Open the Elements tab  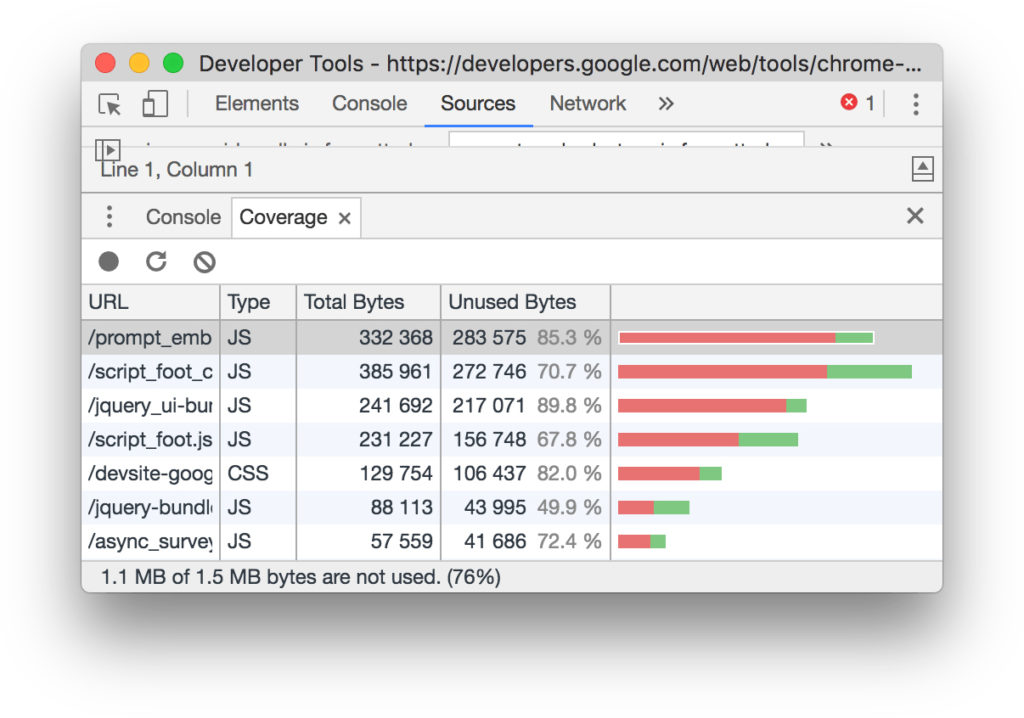[257, 103]
